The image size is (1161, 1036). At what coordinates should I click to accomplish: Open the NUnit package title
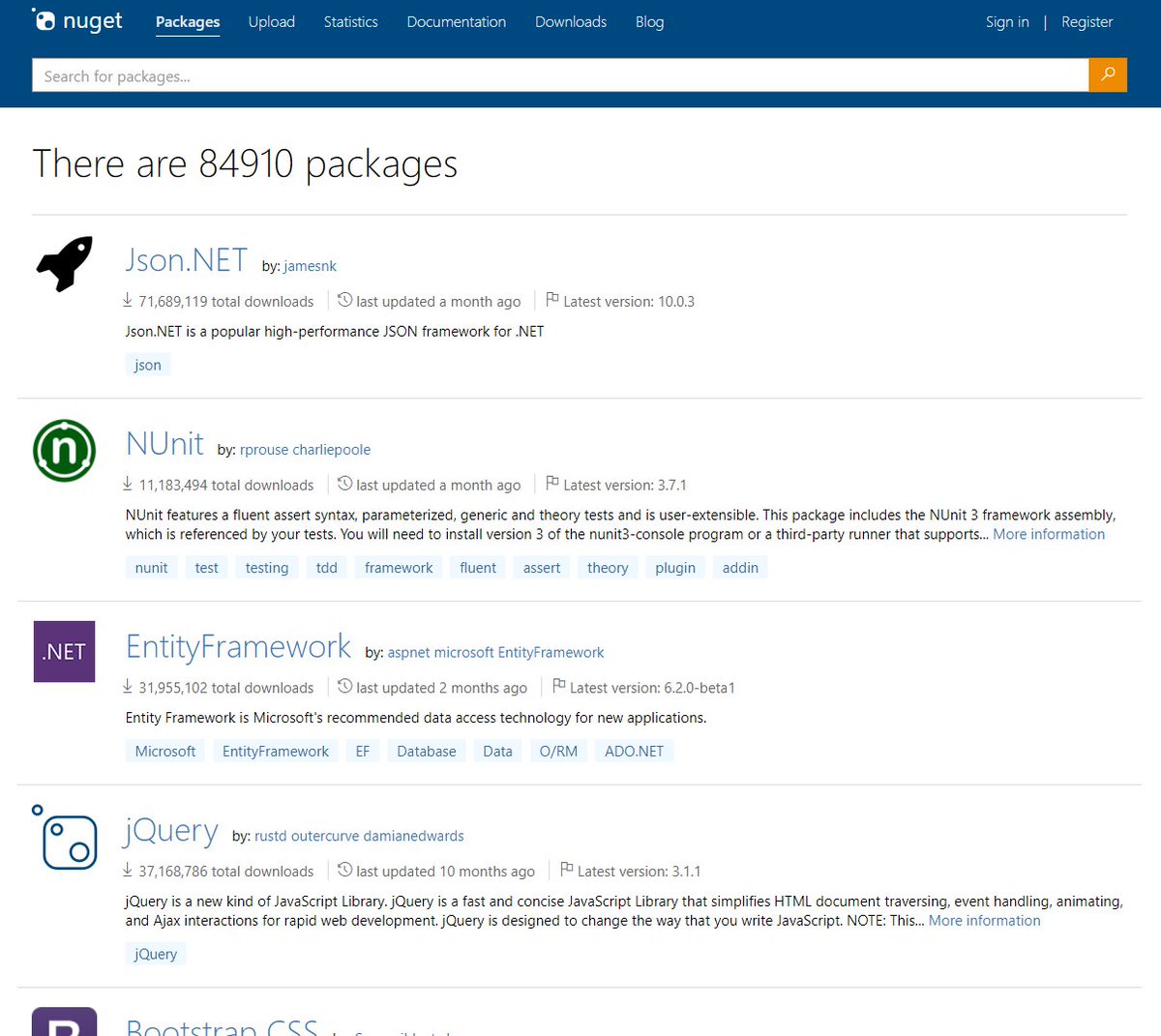[x=164, y=443]
